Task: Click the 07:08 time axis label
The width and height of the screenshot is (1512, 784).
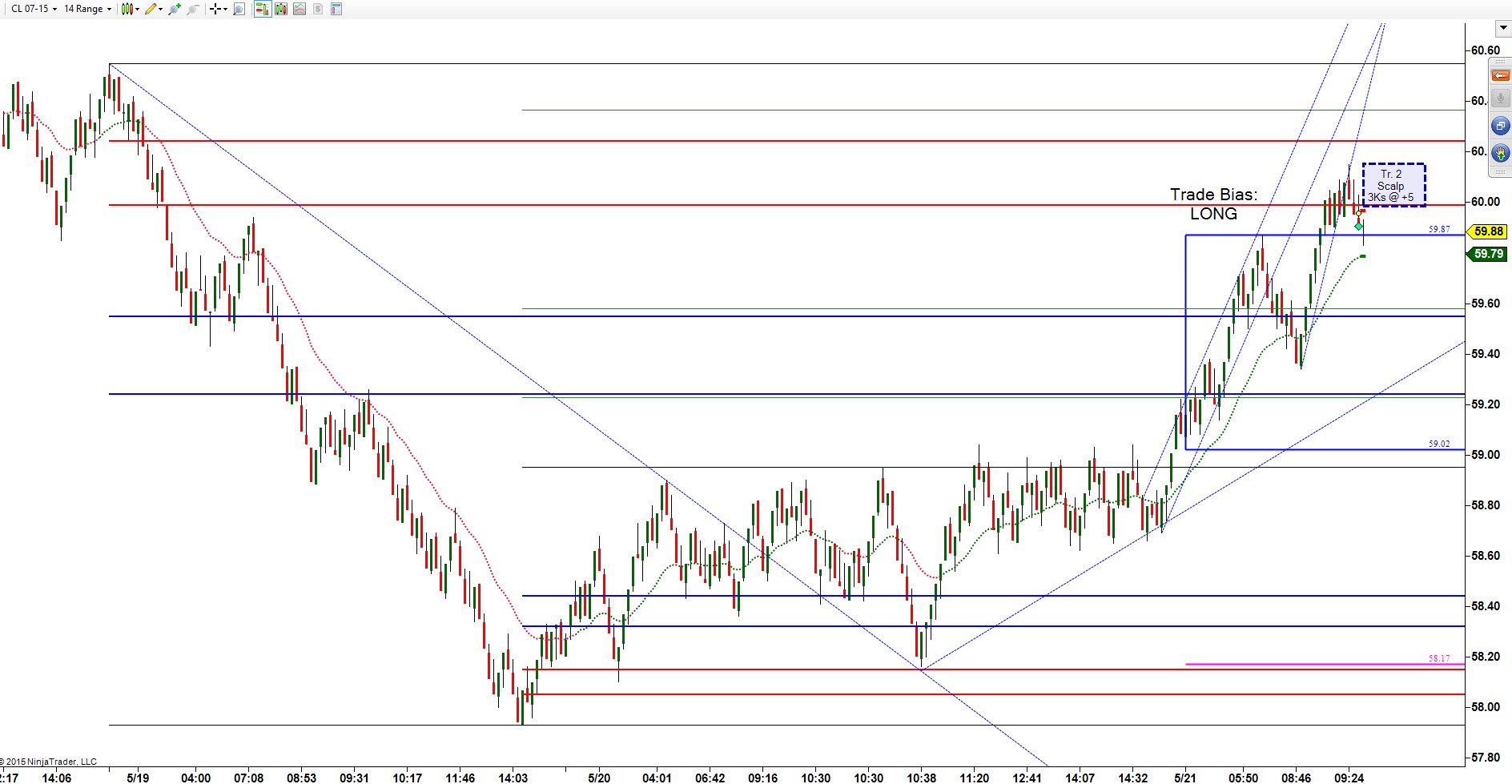Action: [x=248, y=778]
